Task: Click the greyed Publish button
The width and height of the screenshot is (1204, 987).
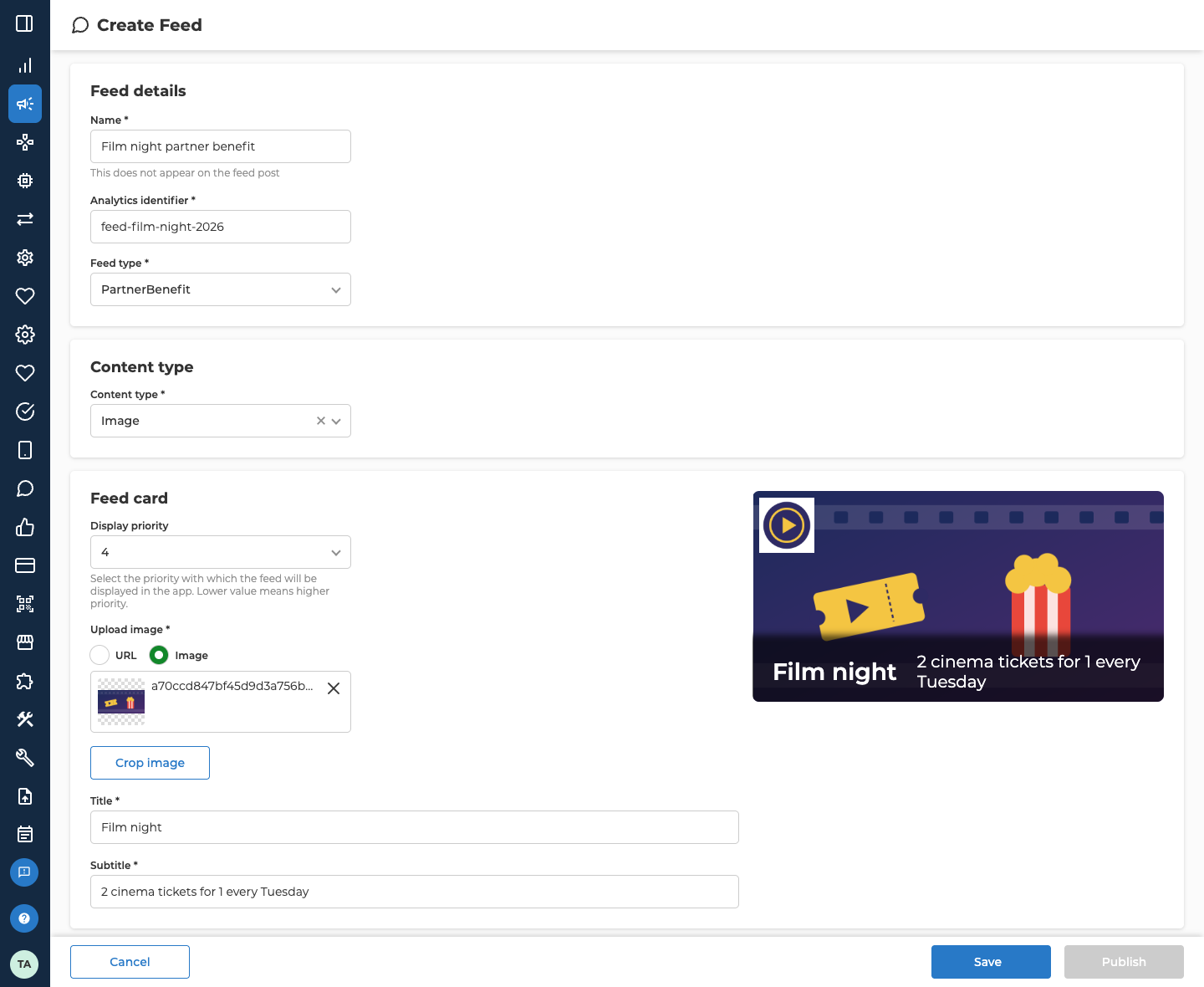Action: (x=1124, y=962)
